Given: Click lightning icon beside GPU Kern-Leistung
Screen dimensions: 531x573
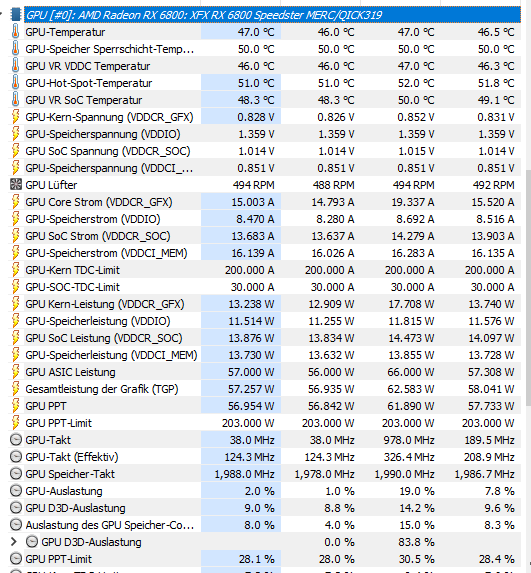Looking at the screenshot, I should [x=15, y=304].
